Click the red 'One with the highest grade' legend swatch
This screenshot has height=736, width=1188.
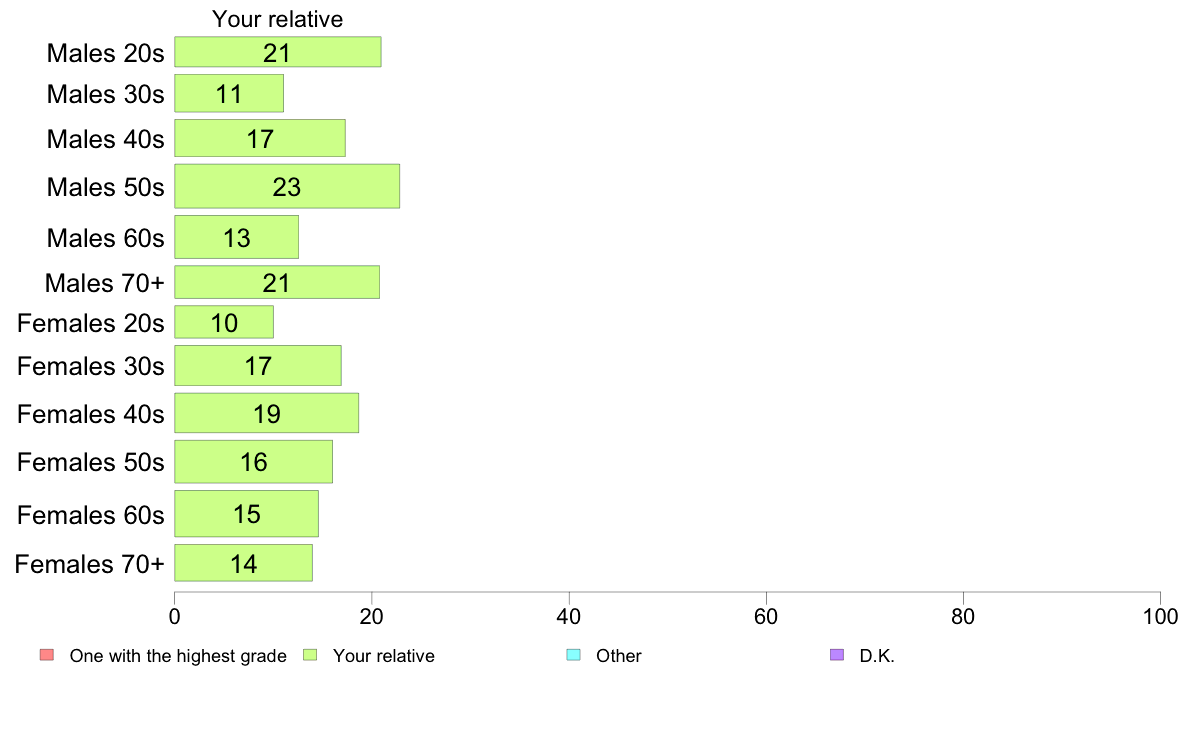click(x=47, y=655)
